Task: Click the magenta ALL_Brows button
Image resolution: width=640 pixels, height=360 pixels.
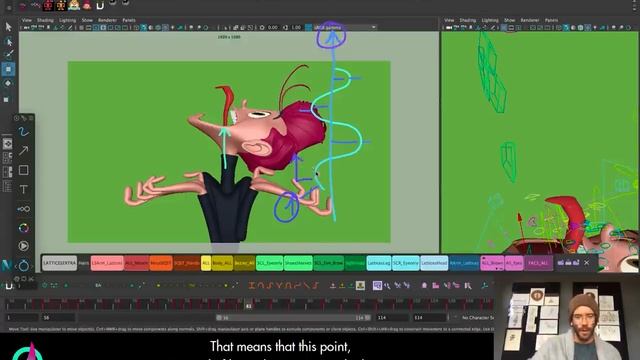Action: pyautogui.click(x=492, y=263)
